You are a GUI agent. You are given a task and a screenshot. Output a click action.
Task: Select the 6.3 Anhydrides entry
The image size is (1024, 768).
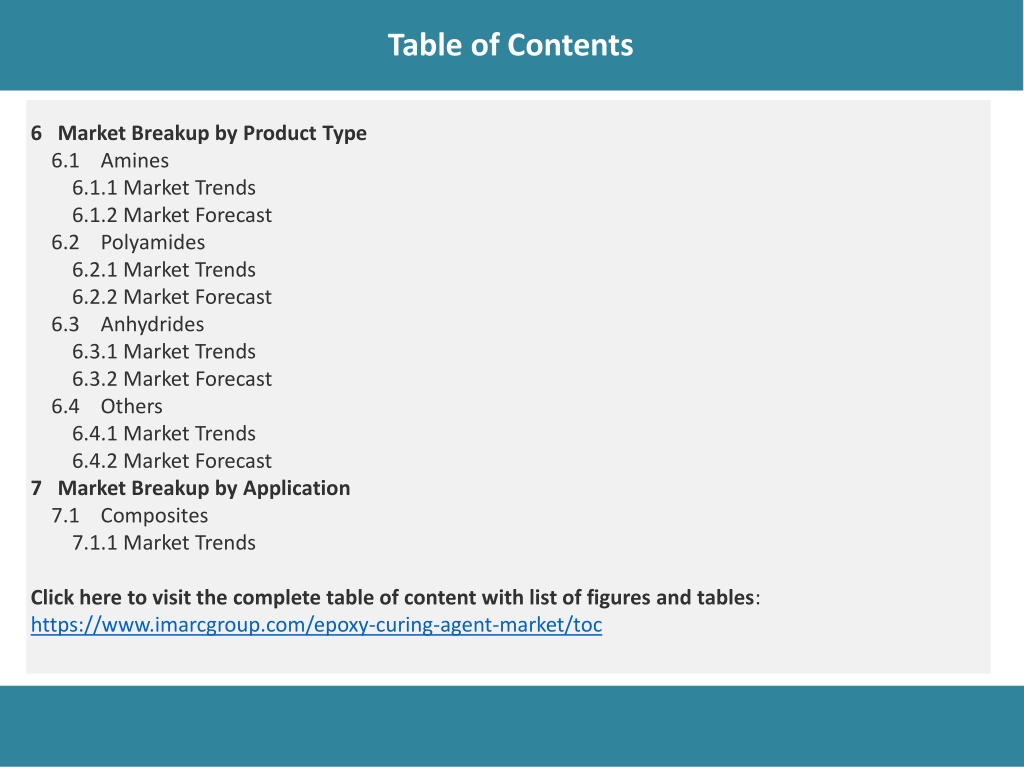(x=127, y=325)
